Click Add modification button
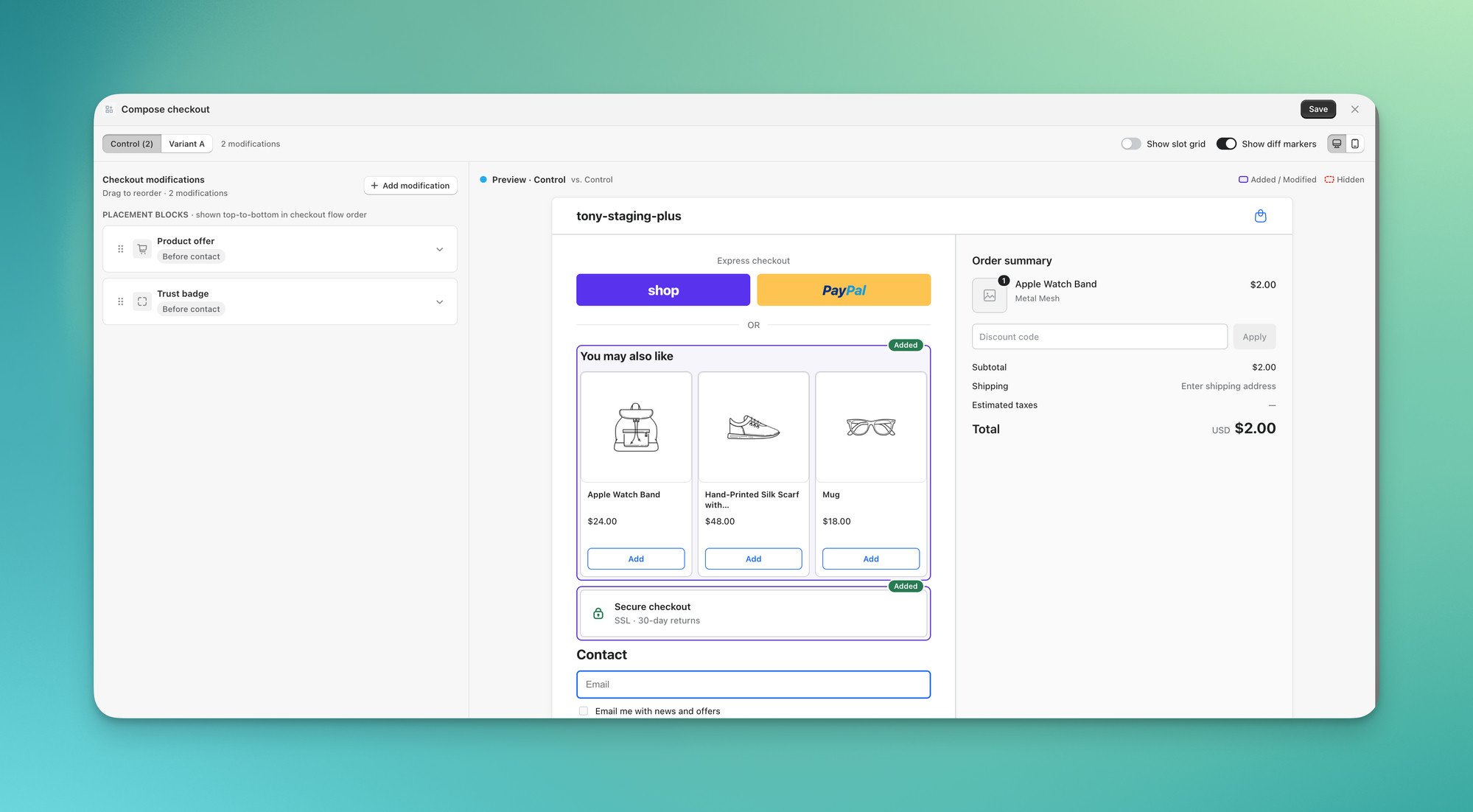1473x812 pixels. 410,186
